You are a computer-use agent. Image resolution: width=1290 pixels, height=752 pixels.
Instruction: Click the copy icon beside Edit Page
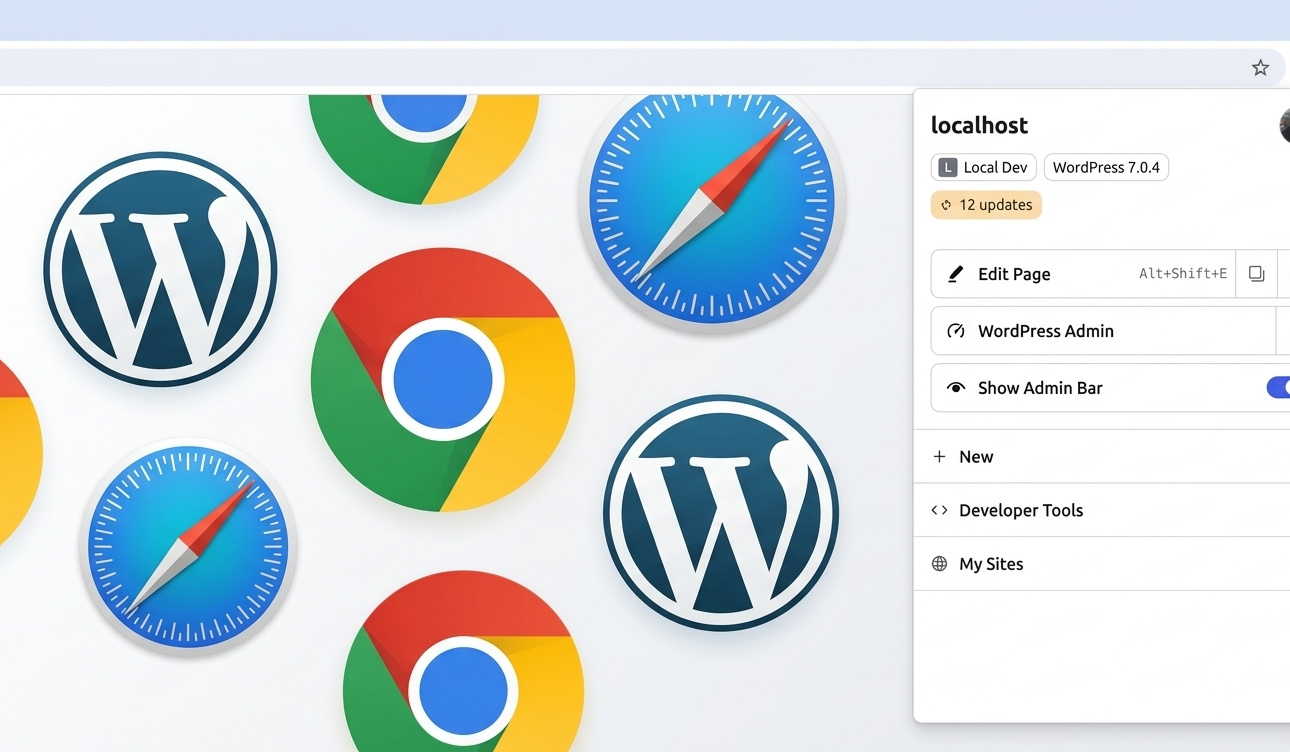tap(1256, 274)
